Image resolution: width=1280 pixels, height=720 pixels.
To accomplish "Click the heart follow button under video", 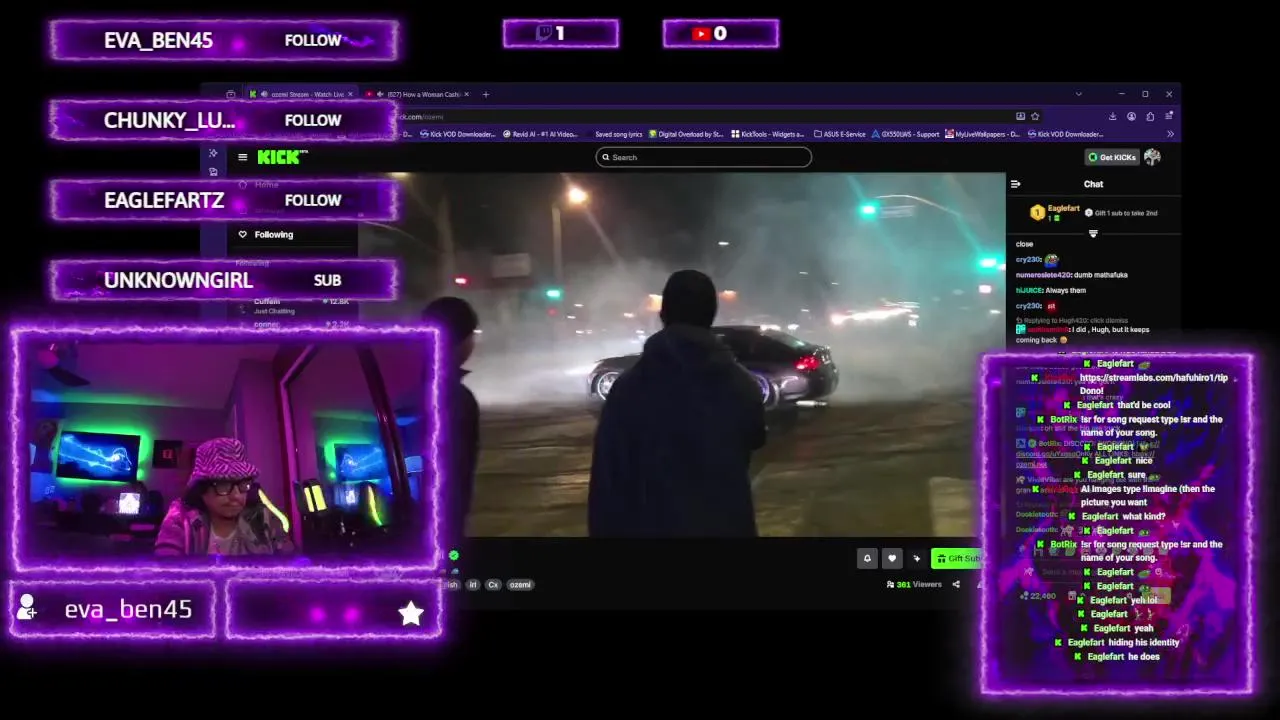I will pyautogui.click(x=892, y=558).
